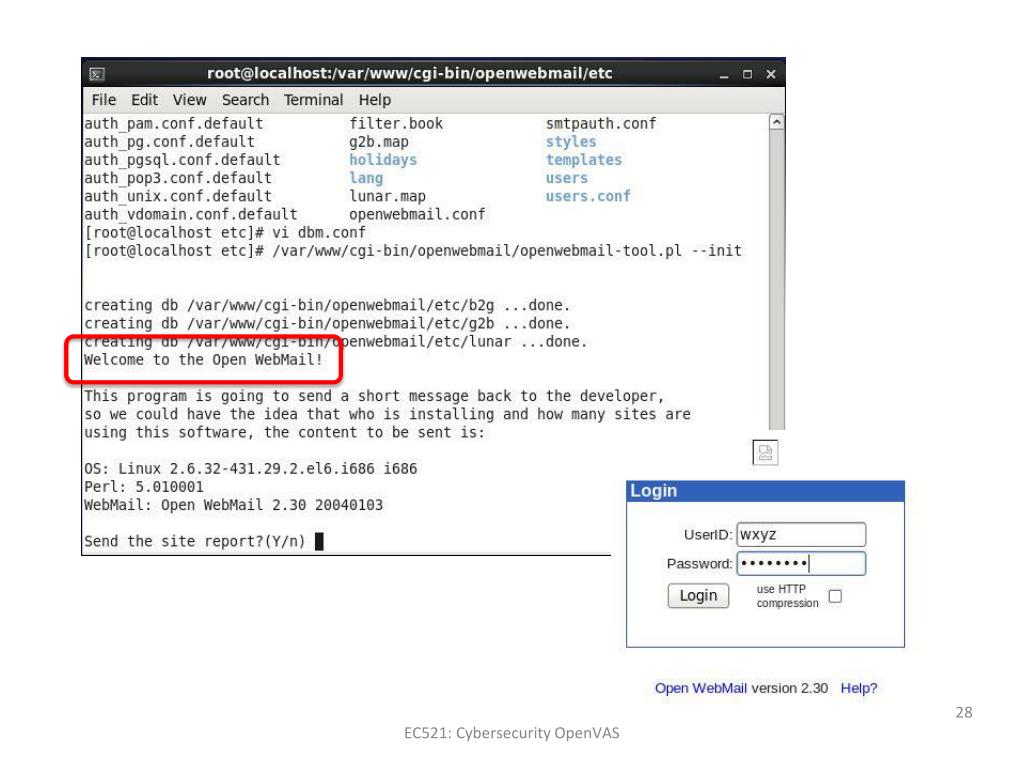1024x768 pixels.
Task: Click 'Welcome to the Open WebMail!' text
Action: pyautogui.click(x=204, y=360)
